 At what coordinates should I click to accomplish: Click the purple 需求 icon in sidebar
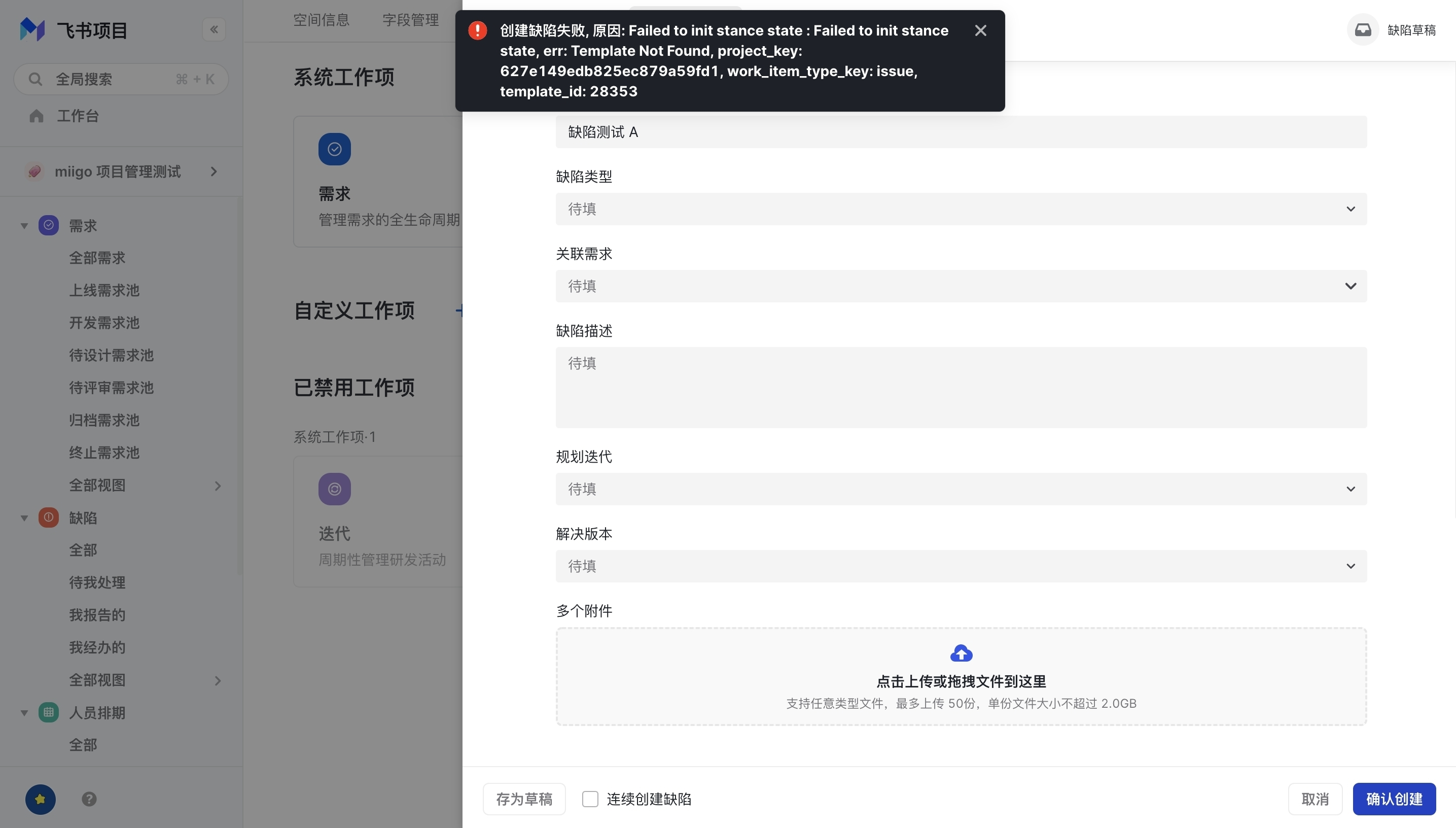click(x=49, y=225)
